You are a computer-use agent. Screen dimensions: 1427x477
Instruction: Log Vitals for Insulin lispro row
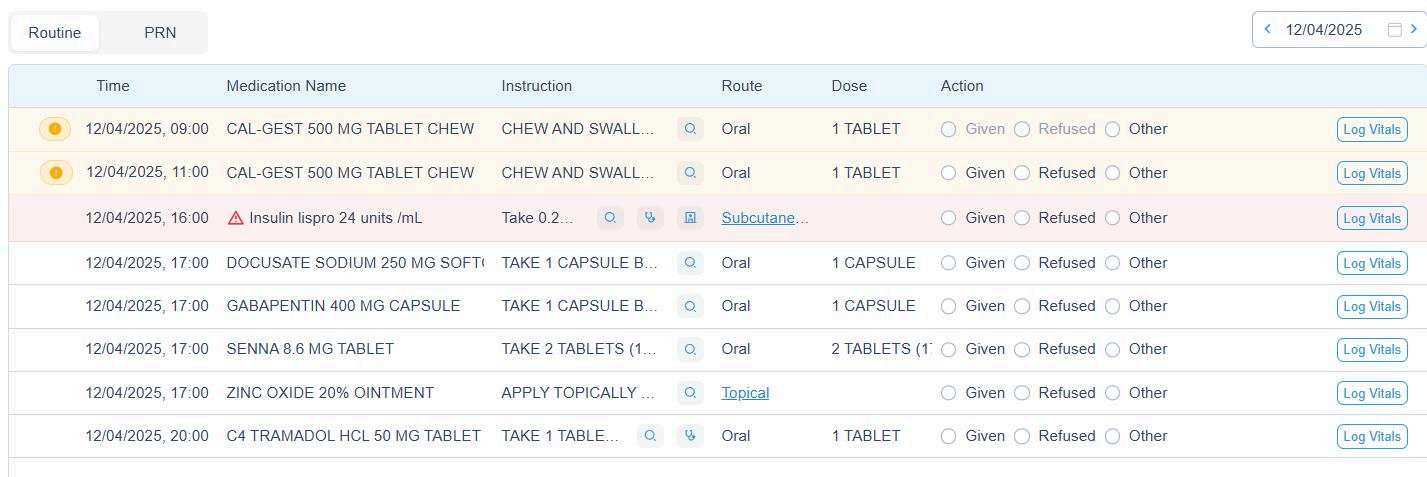click(x=1371, y=218)
